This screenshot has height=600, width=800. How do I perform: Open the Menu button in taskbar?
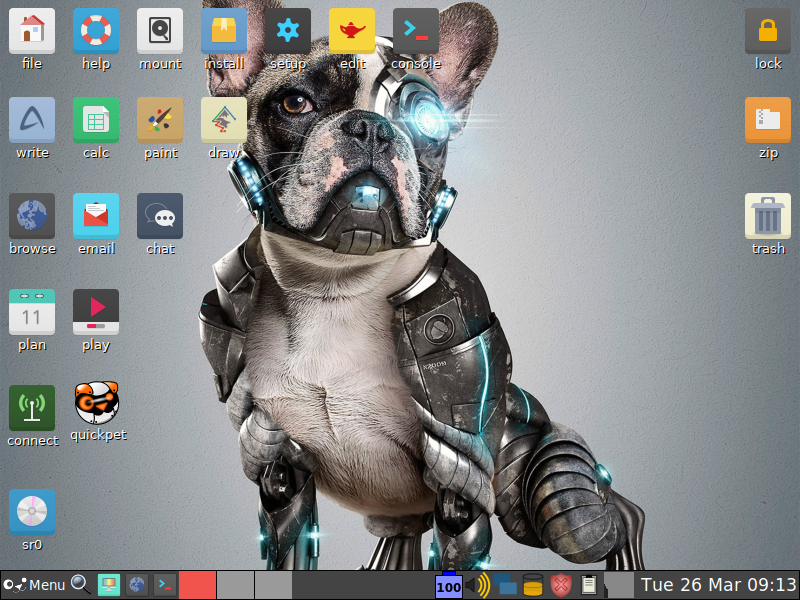(34, 585)
